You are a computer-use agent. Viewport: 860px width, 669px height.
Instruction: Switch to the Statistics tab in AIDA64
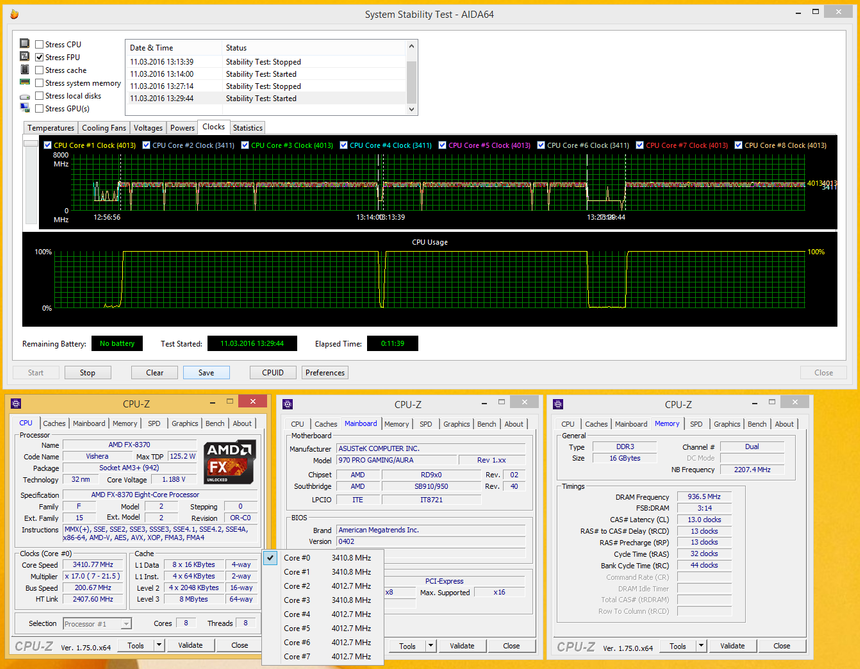246,127
